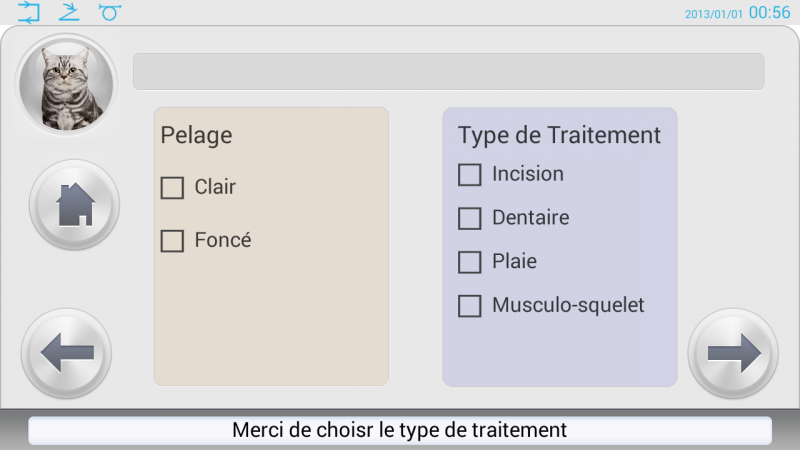Click the bottom instruction message bar

[400, 430]
